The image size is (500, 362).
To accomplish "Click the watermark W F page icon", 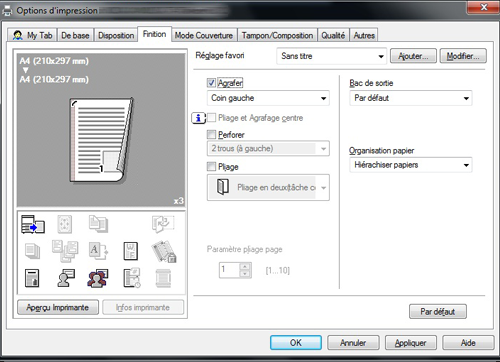I will coord(130,251).
